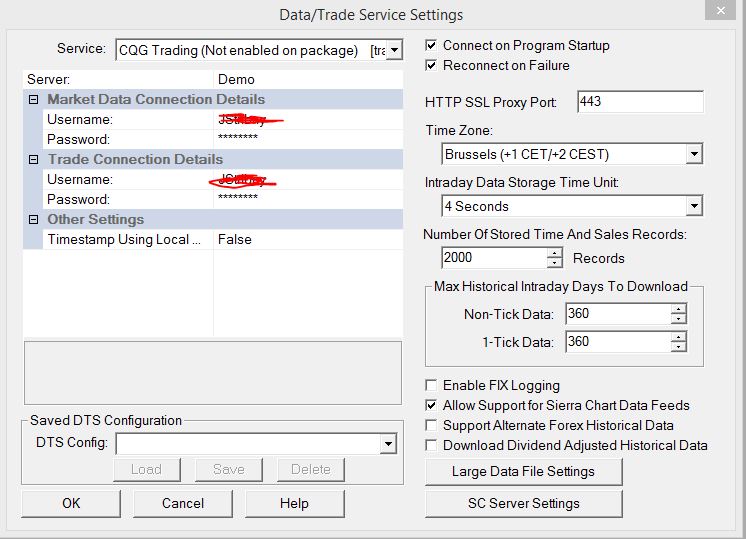746x539 pixels.
Task: Open Large Data File Settings
Action: pyautogui.click(x=523, y=471)
